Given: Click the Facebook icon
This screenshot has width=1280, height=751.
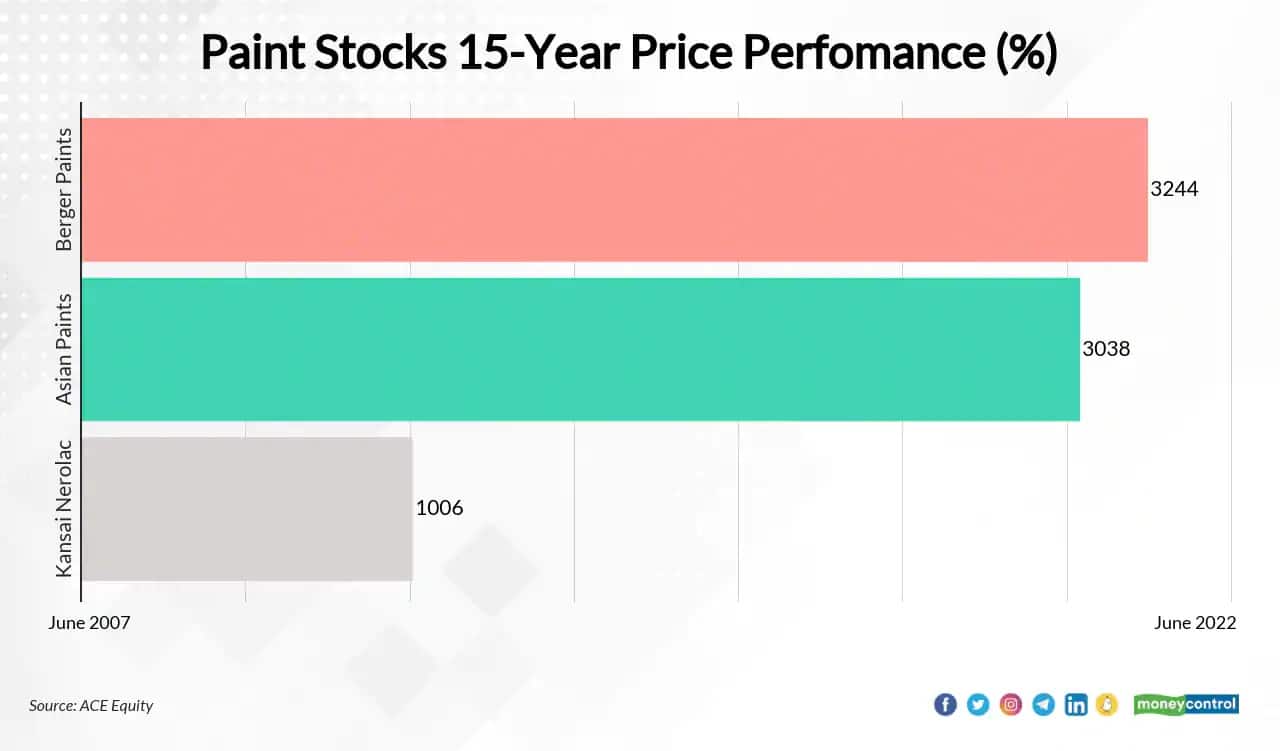Looking at the screenshot, I should pos(945,705).
